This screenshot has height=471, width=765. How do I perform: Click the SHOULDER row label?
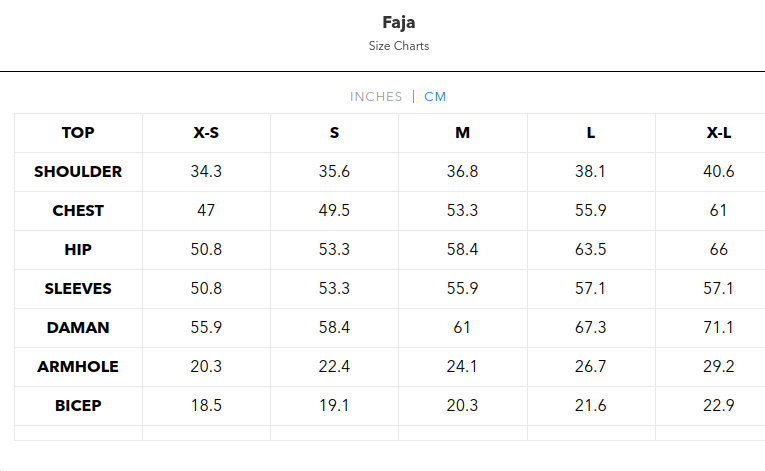(x=78, y=172)
